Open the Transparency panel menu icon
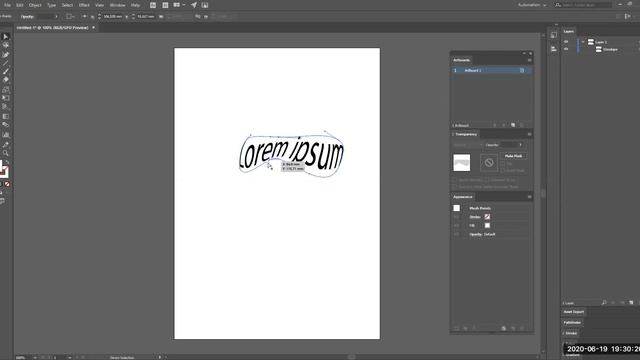The image size is (640, 360). click(x=529, y=134)
